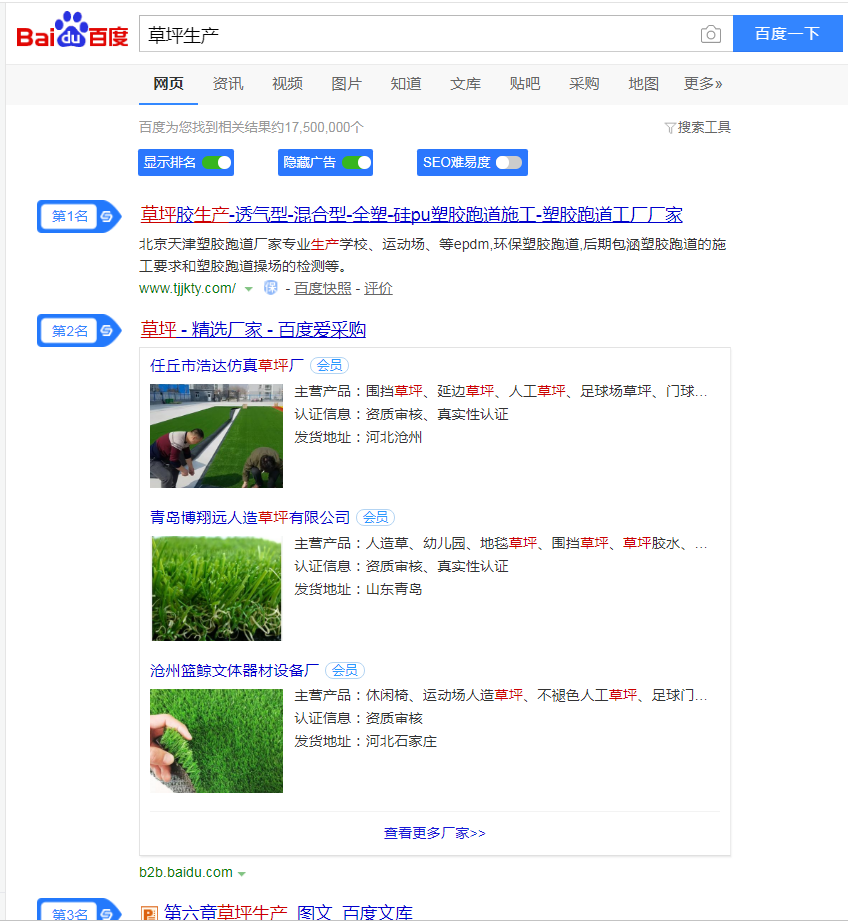
Task: Switch to the 采购 tab
Action: (584, 83)
